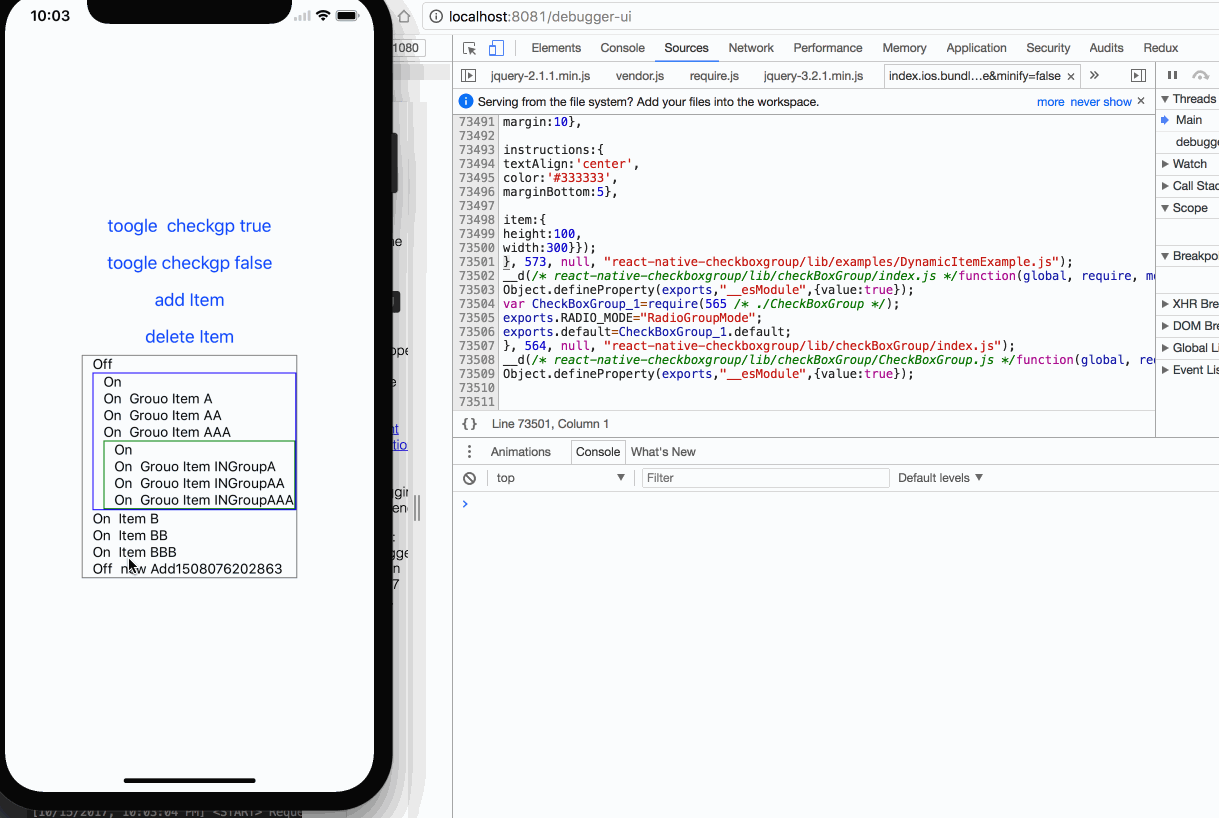Click the site info icon in the address bar

pyautogui.click(x=436, y=16)
